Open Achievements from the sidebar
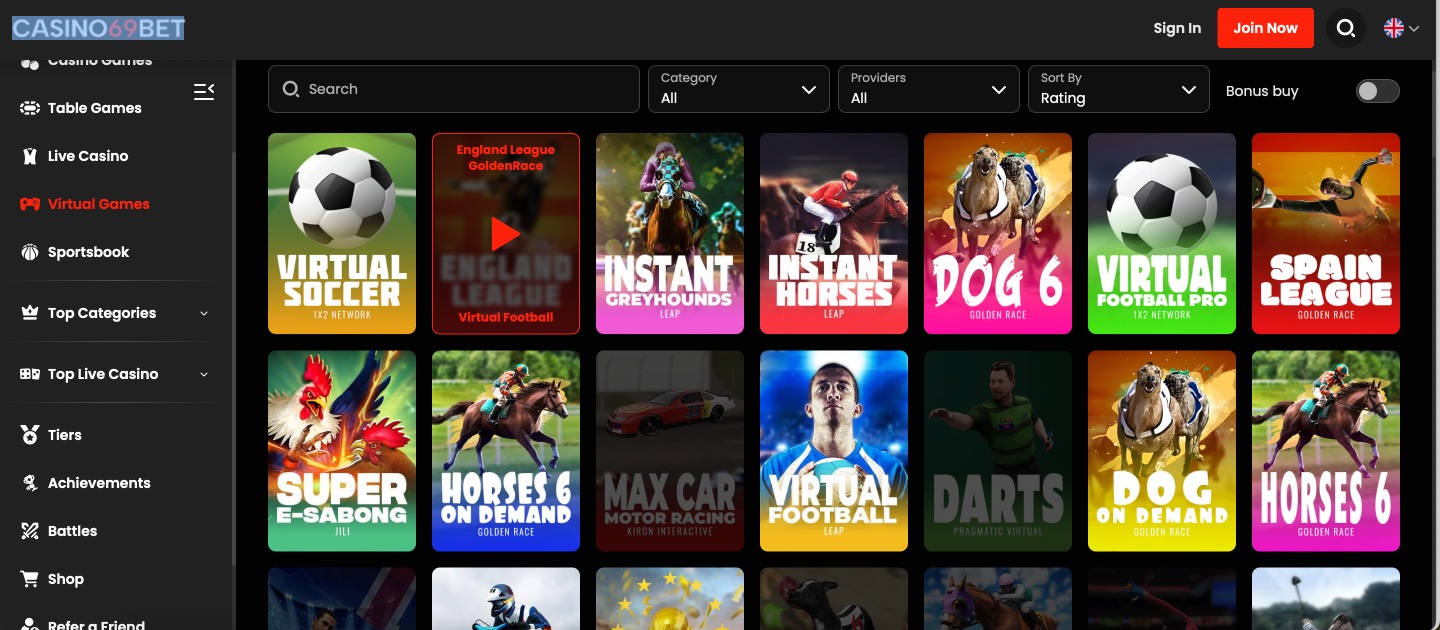The height and width of the screenshot is (630, 1440). point(99,483)
